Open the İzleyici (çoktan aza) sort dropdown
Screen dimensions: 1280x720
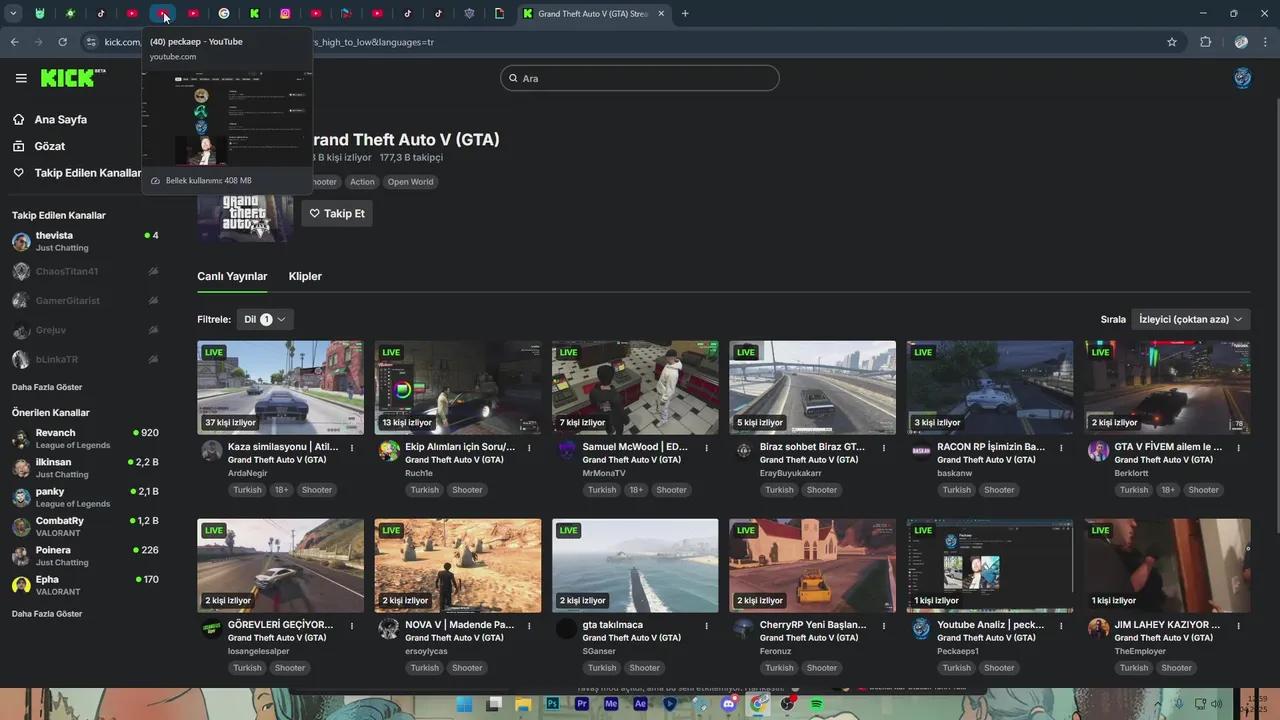point(1190,320)
